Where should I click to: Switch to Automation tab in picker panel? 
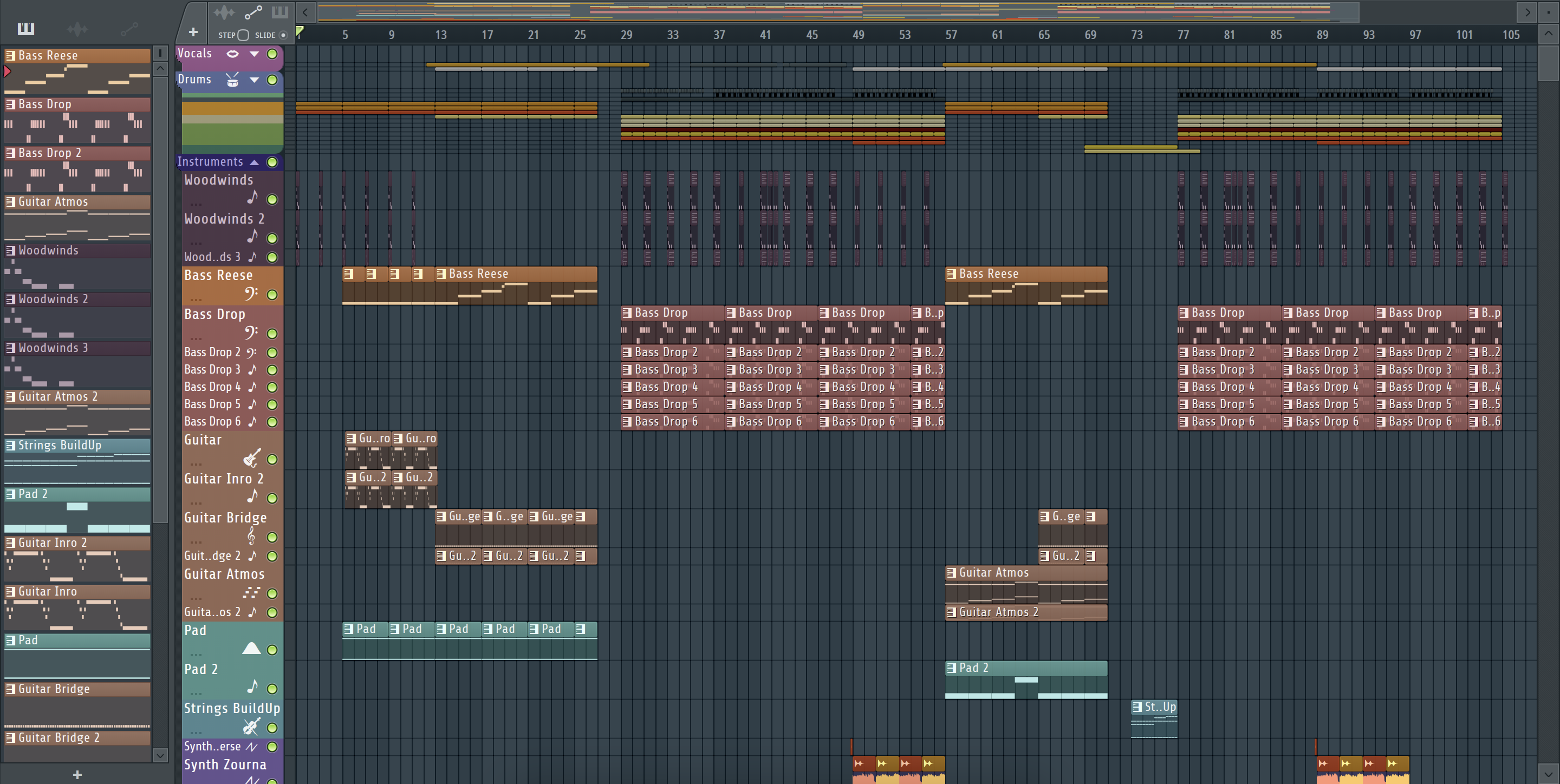129,29
